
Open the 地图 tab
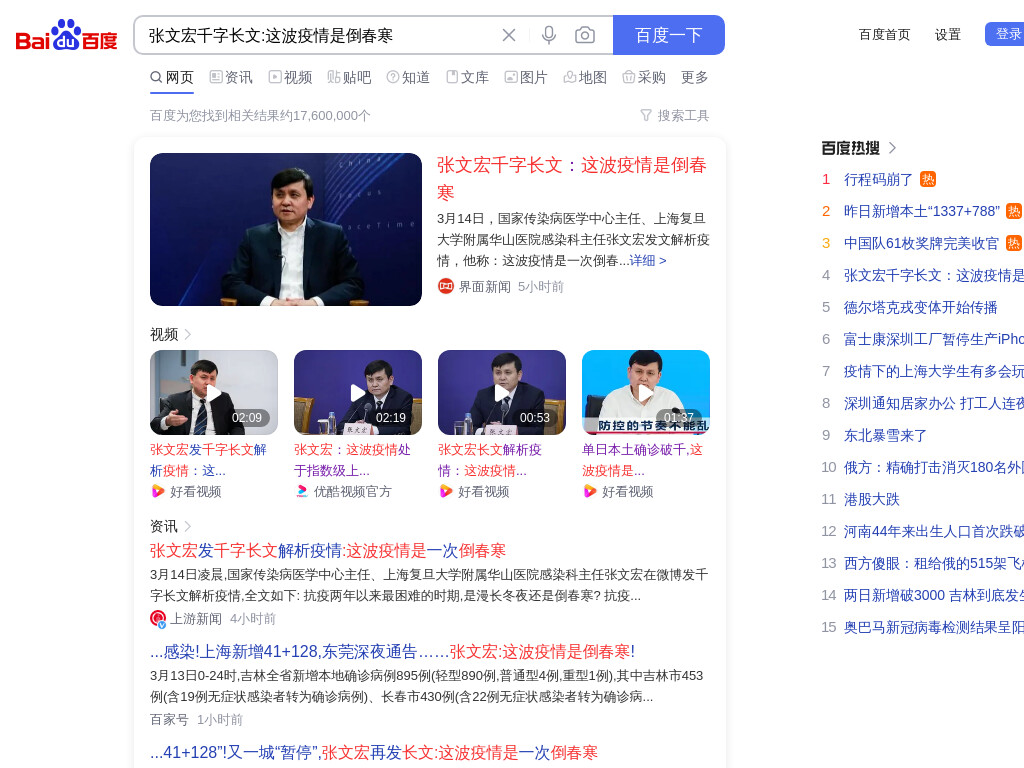pos(585,78)
